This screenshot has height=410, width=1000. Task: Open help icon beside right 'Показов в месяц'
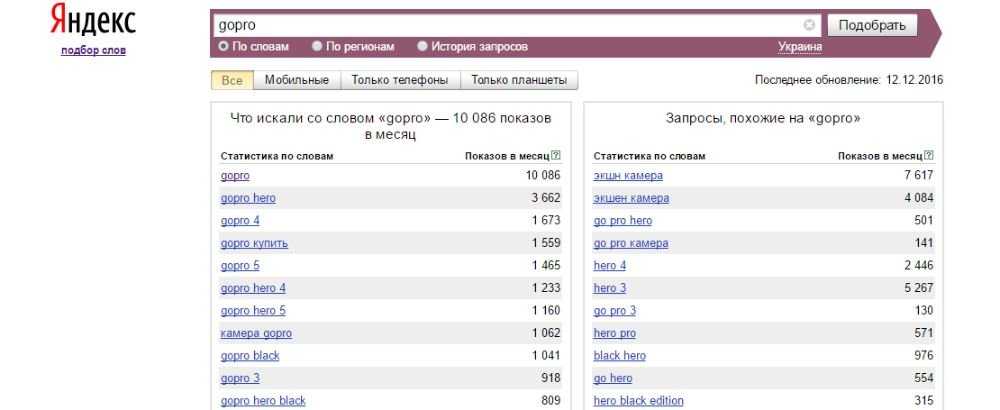(929, 155)
